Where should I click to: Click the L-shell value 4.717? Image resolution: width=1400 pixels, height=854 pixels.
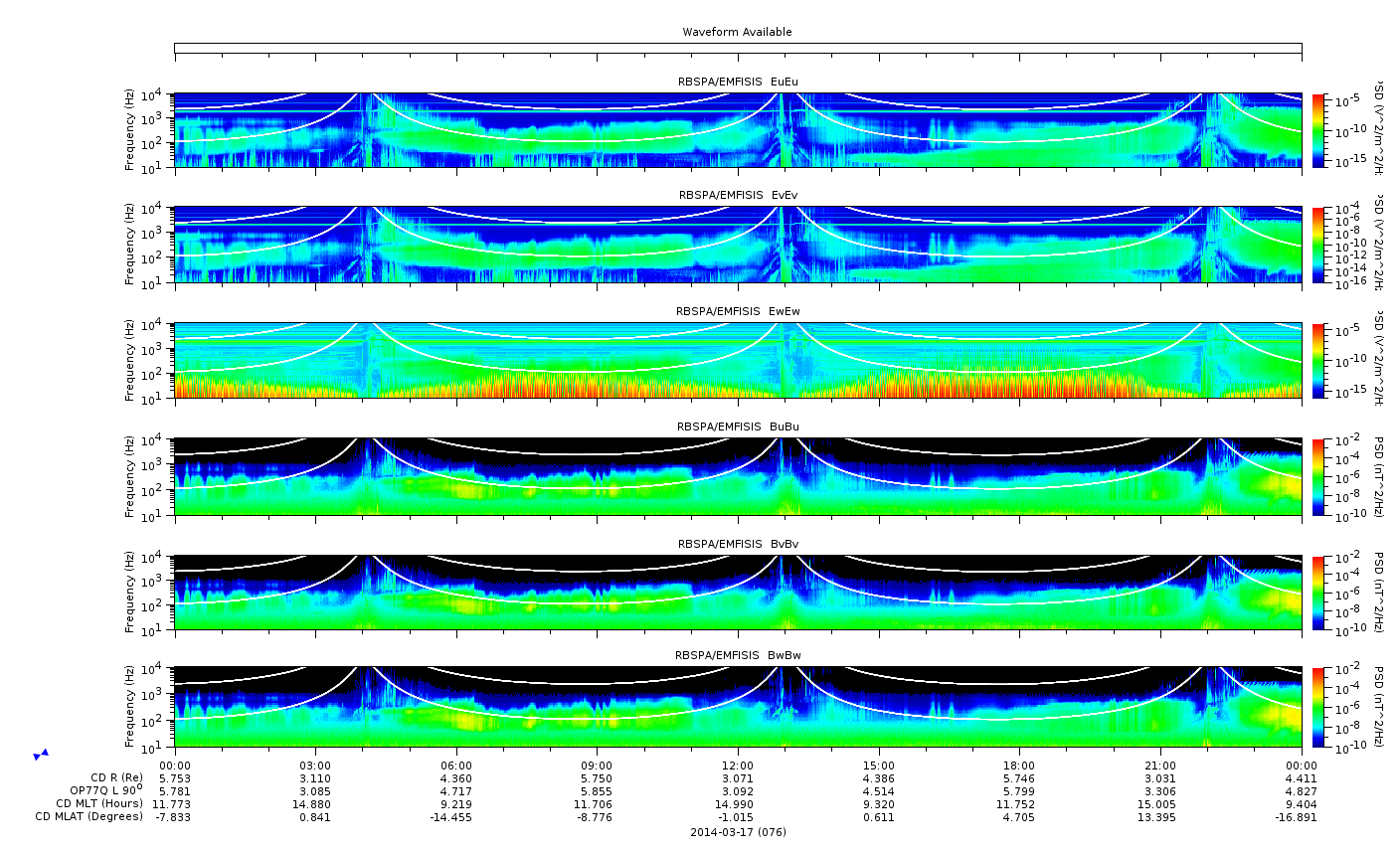click(x=456, y=790)
